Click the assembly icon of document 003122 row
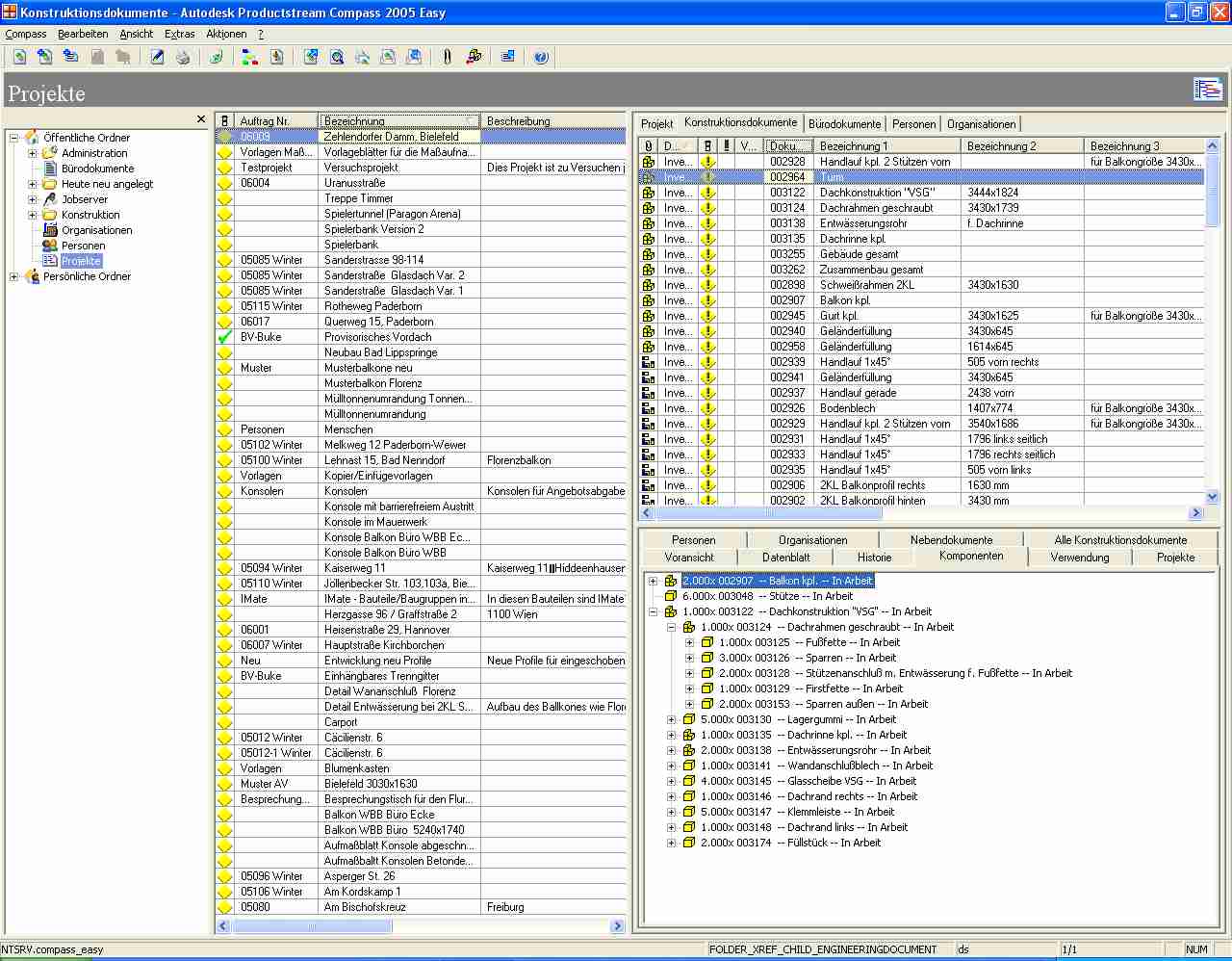 click(649, 193)
